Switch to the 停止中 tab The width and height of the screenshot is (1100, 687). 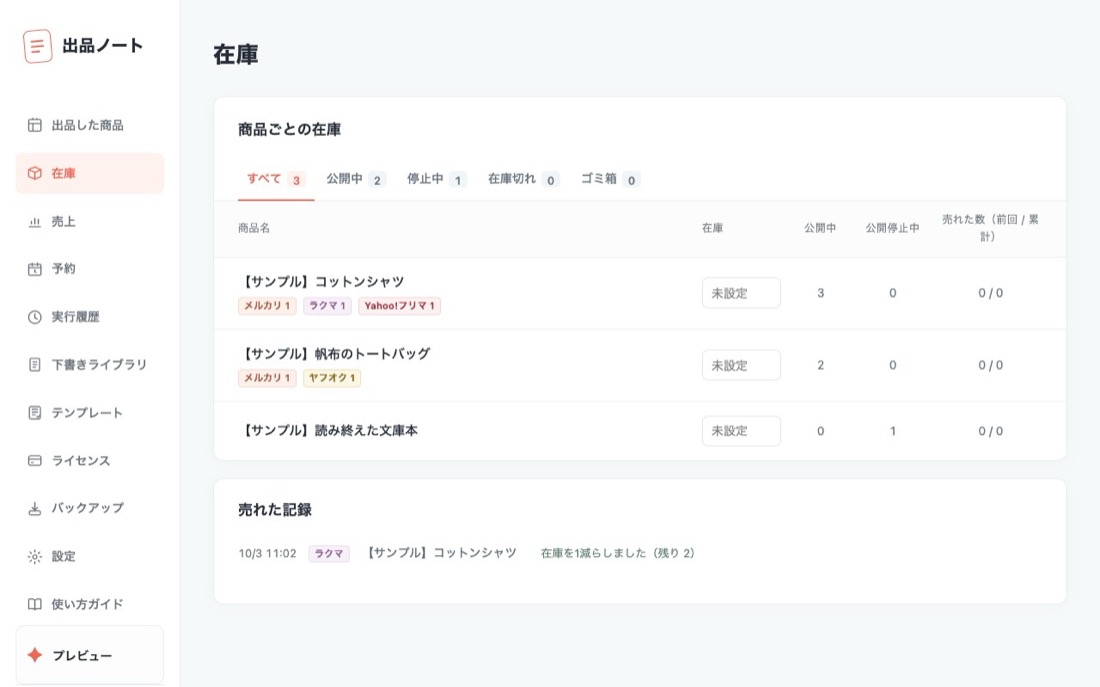(436, 180)
